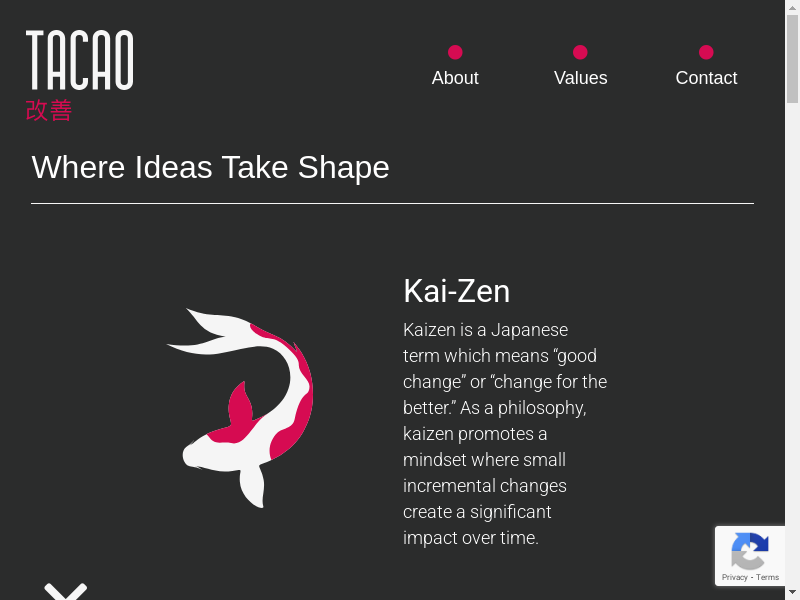Screen dimensions: 800x600
Task: Click the reCAPTCHA logo badge
Action: pos(749,550)
